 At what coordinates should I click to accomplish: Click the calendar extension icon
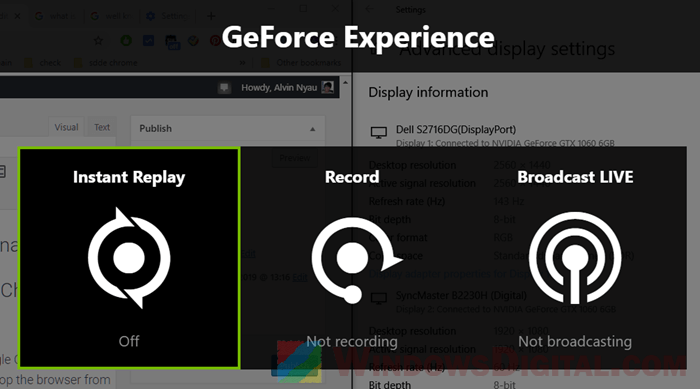pyautogui.click(x=172, y=42)
